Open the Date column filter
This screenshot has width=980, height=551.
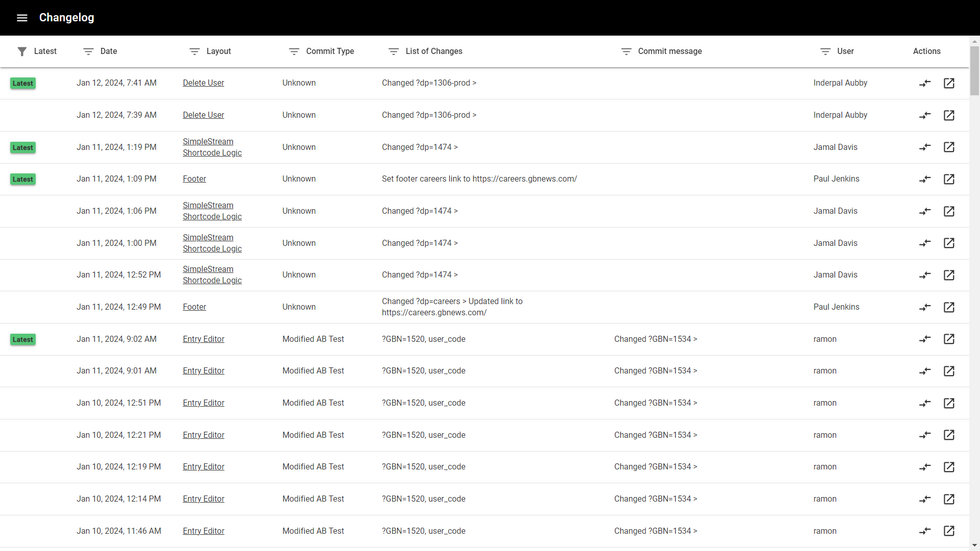tap(88, 52)
